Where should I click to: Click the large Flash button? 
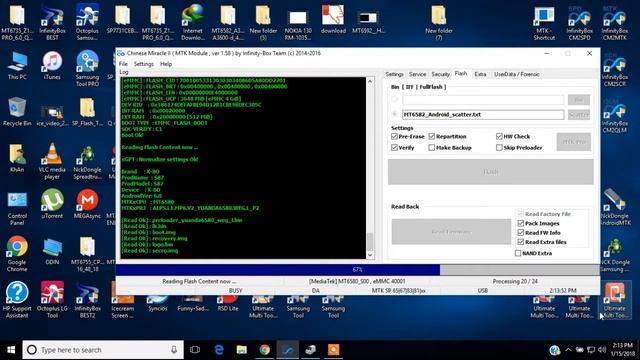[x=491, y=172]
